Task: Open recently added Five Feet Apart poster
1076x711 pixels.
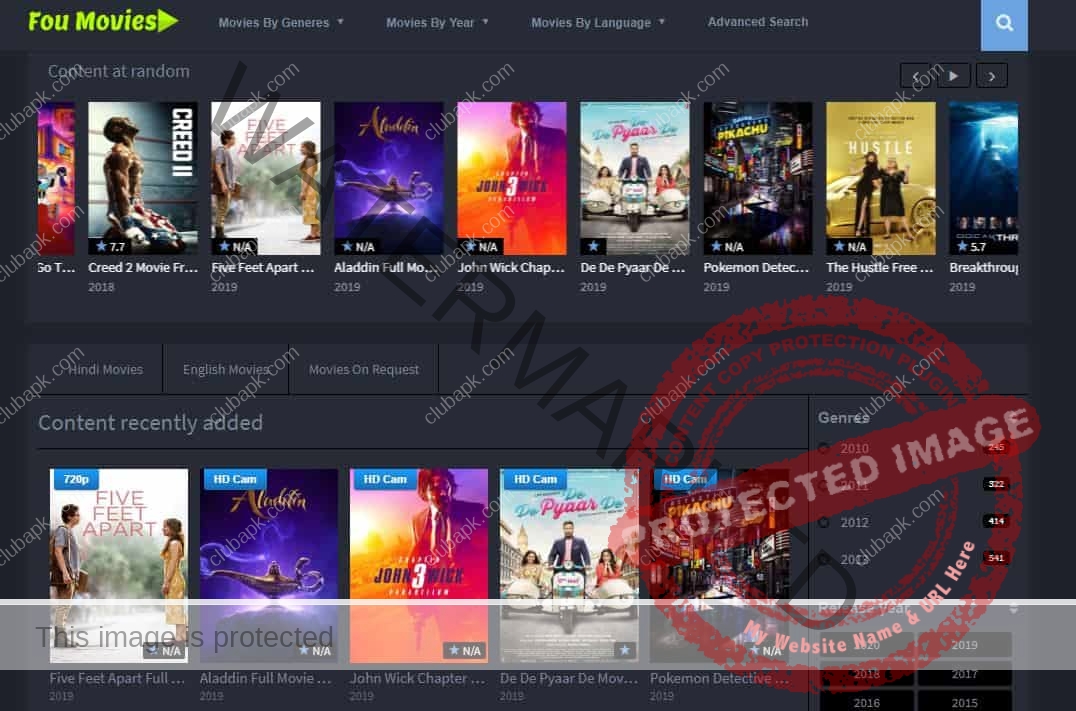Action: 119,566
